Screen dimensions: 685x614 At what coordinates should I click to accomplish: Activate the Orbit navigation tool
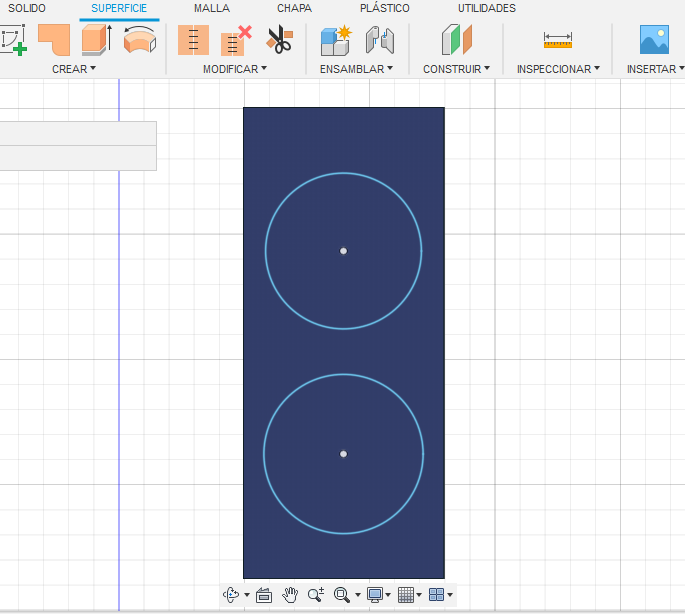(x=231, y=594)
